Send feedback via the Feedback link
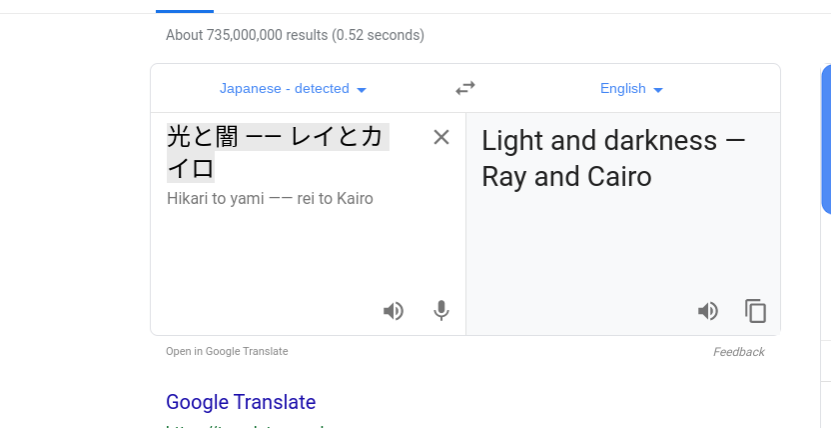This screenshot has height=428, width=831. click(738, 352)
